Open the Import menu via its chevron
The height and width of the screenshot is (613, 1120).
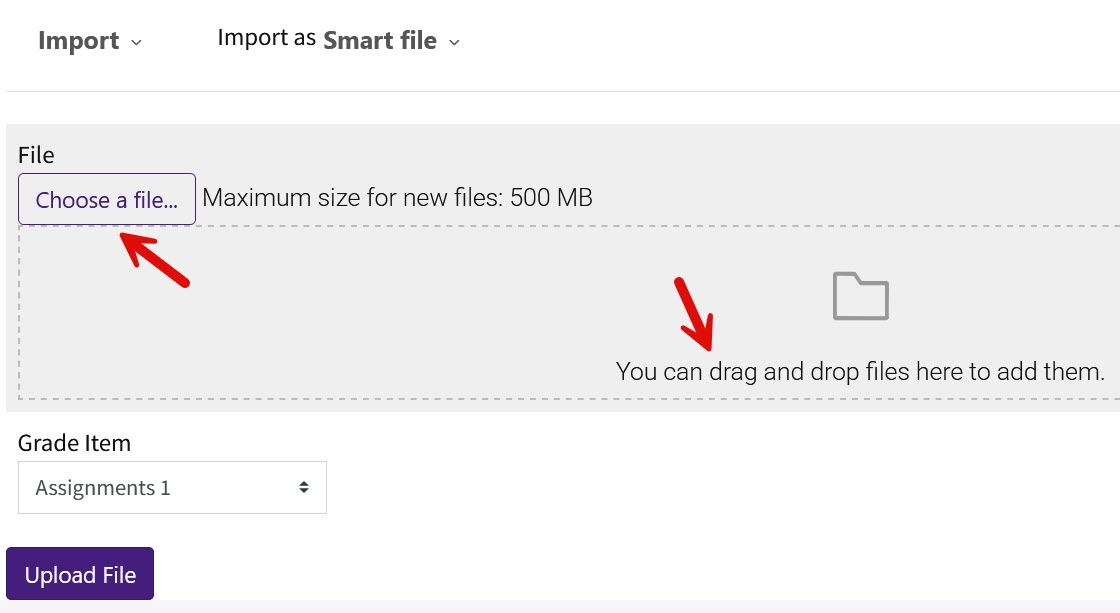click(137, 42)
